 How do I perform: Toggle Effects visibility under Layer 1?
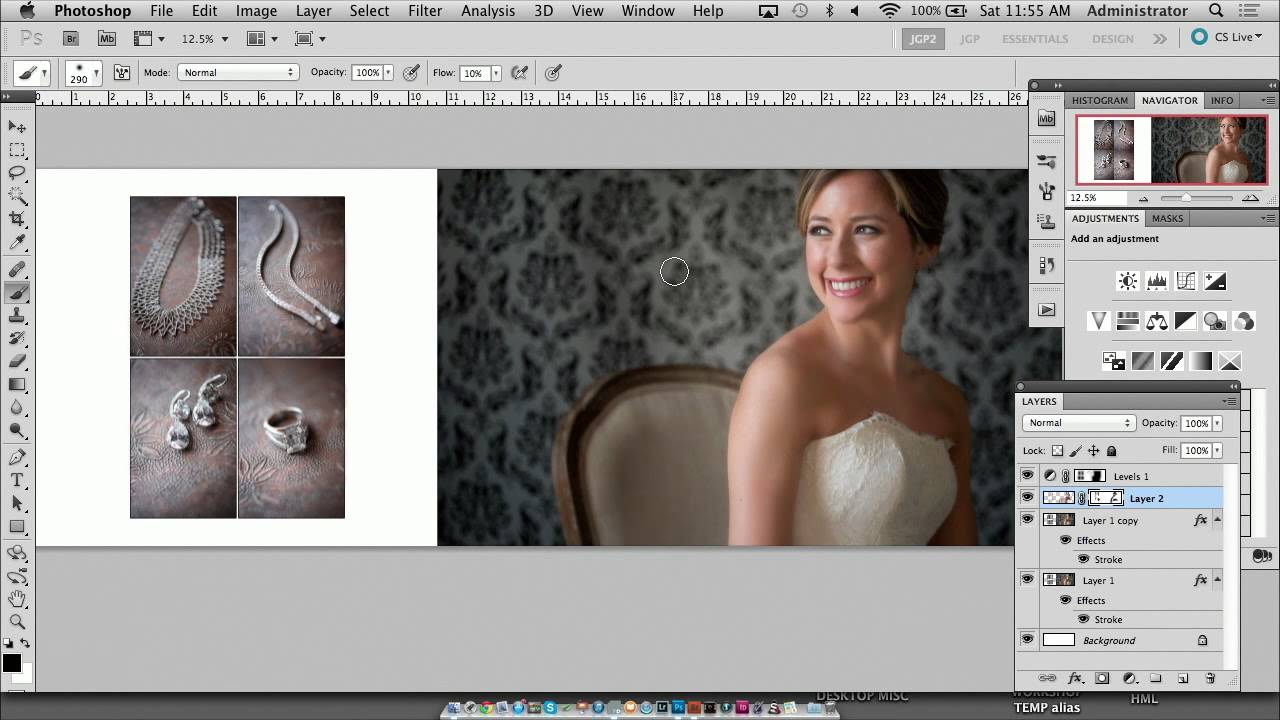[x=1065, y=600]
